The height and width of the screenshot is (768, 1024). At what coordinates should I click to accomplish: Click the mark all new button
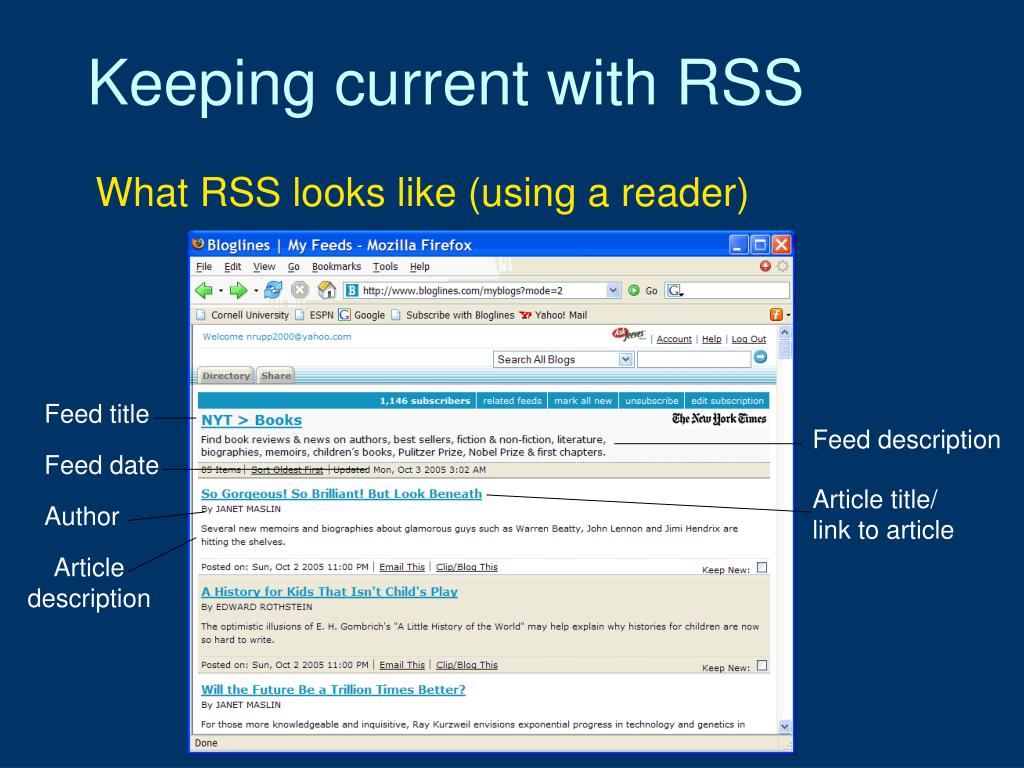[583, 400]
